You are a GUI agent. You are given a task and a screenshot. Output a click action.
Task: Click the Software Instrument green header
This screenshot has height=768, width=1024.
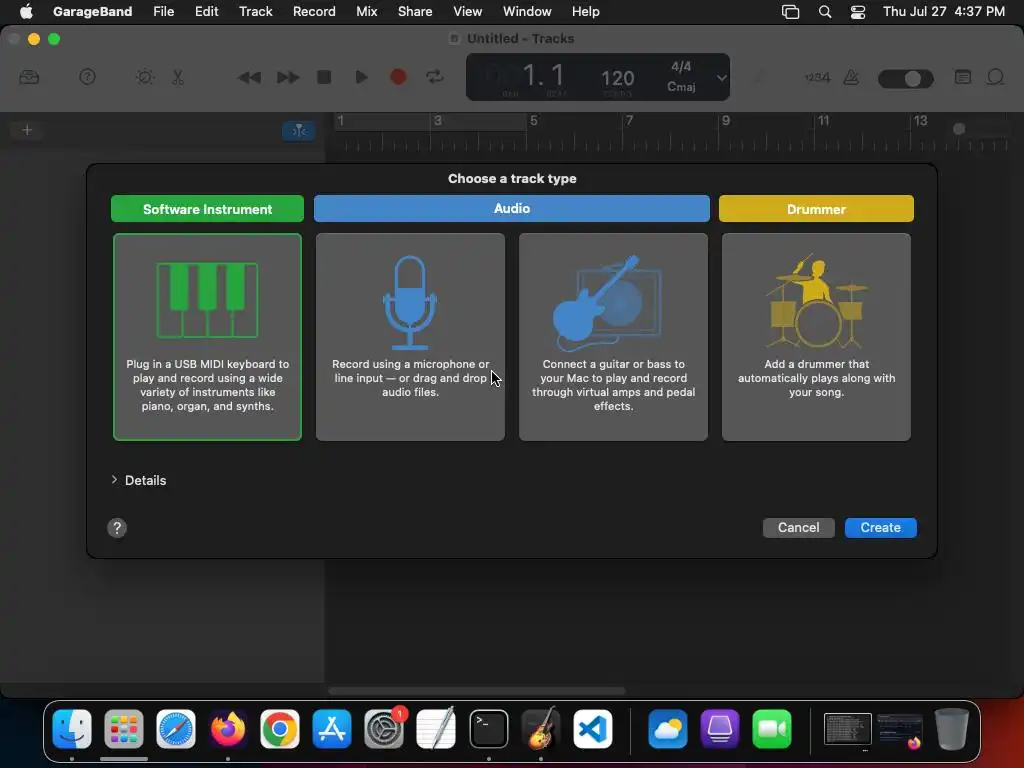coord(207,209)
